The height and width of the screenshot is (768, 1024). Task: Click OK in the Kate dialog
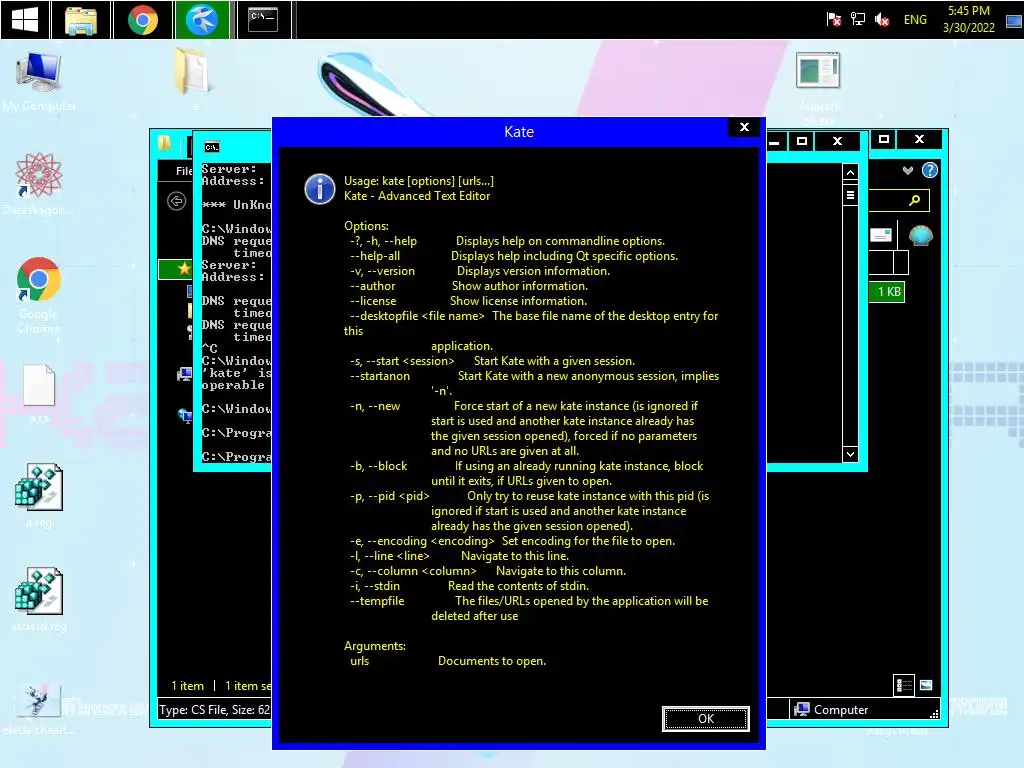click(x=705, y=718)
